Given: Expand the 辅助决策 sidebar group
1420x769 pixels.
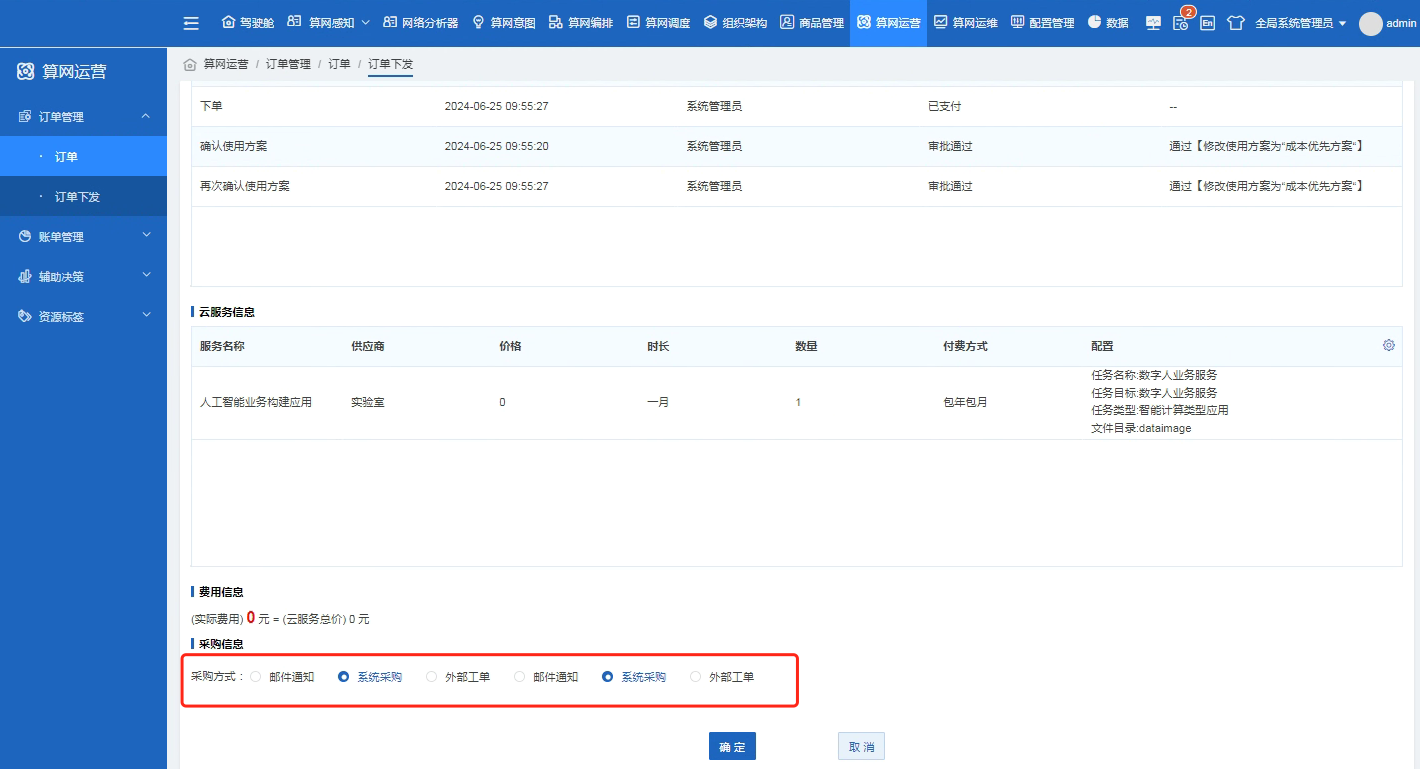Looking at the screenshot, I should 83,277.
